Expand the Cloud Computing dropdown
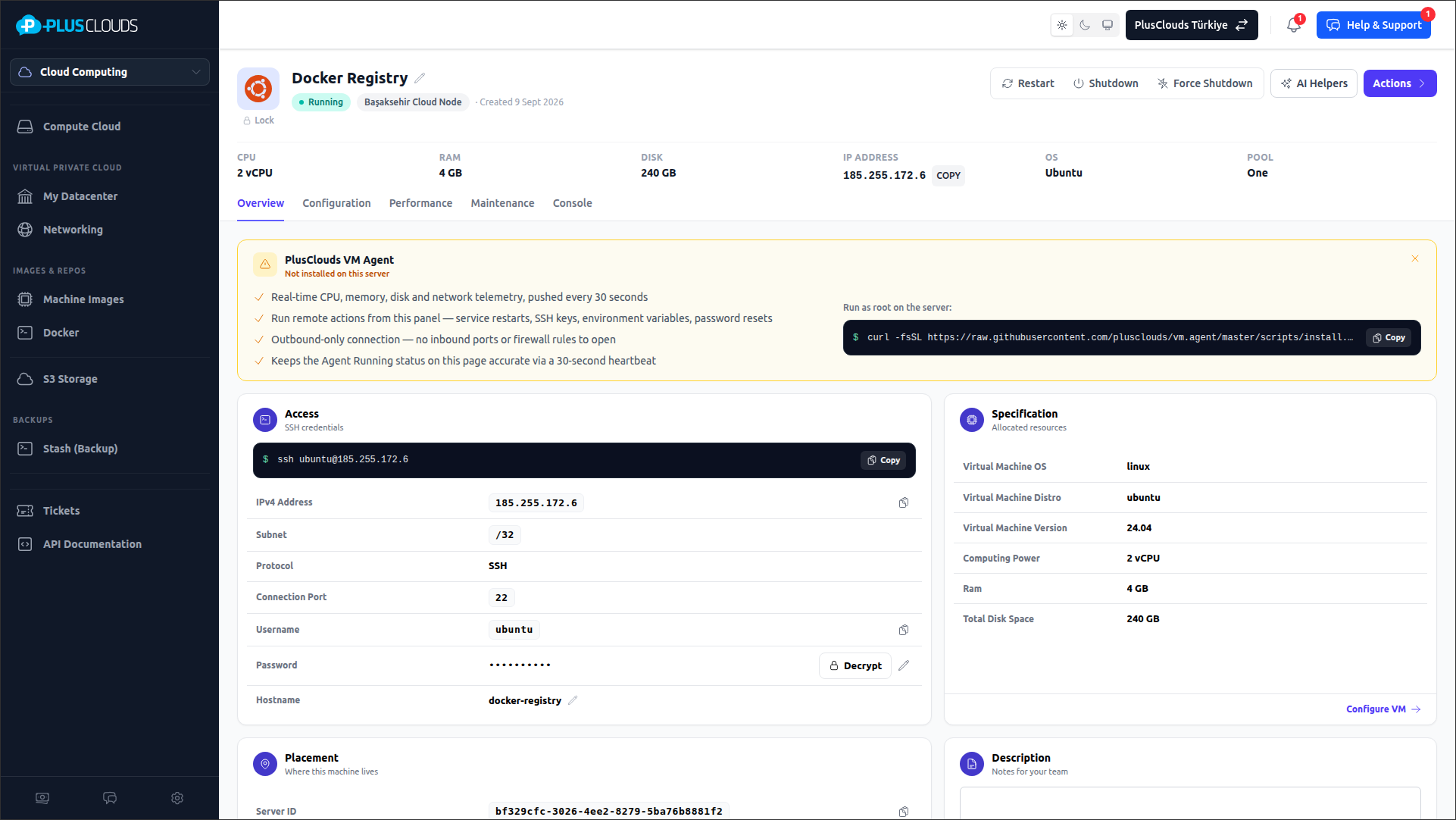Image resolution: width=1456 pixels, height=820 pixels. click(110, 72)
